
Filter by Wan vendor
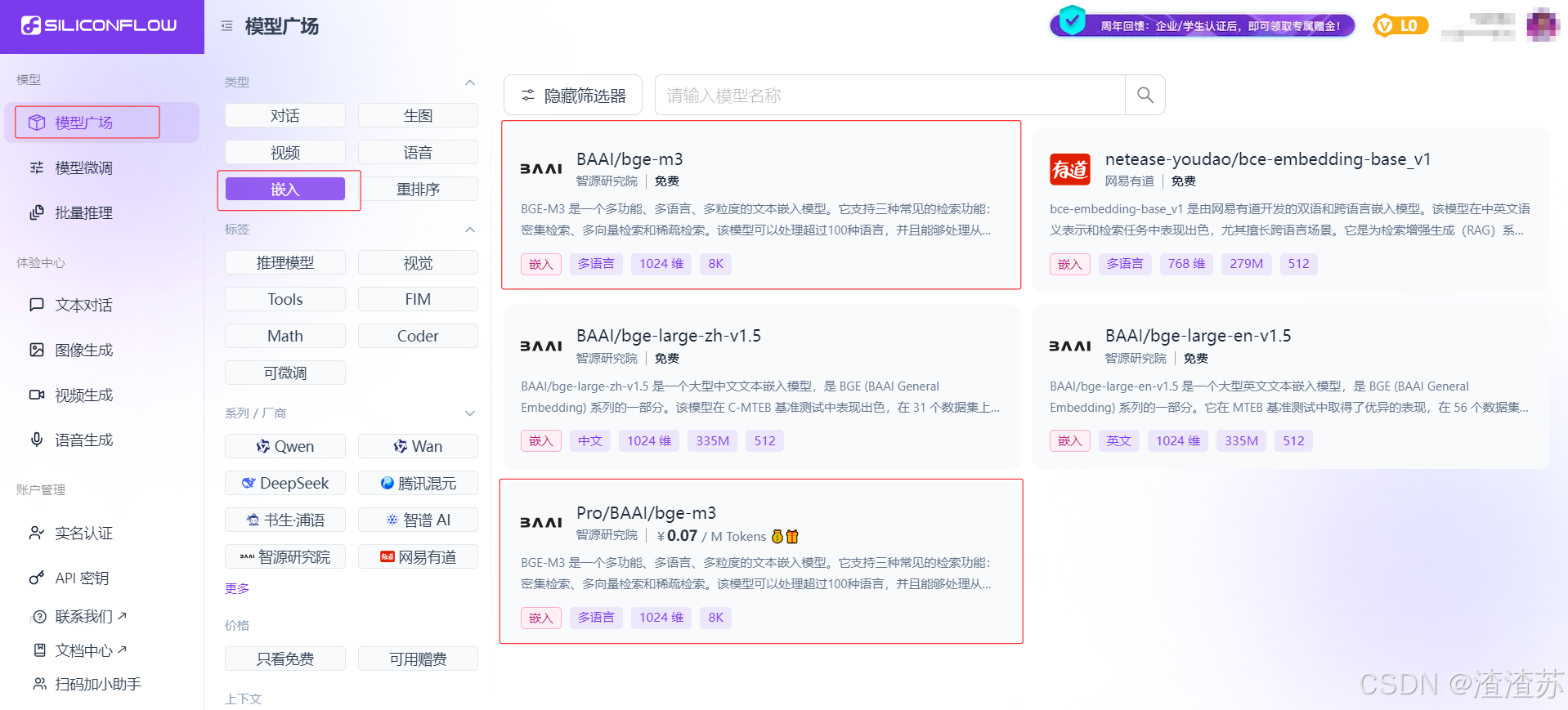[x=418, y=446]
